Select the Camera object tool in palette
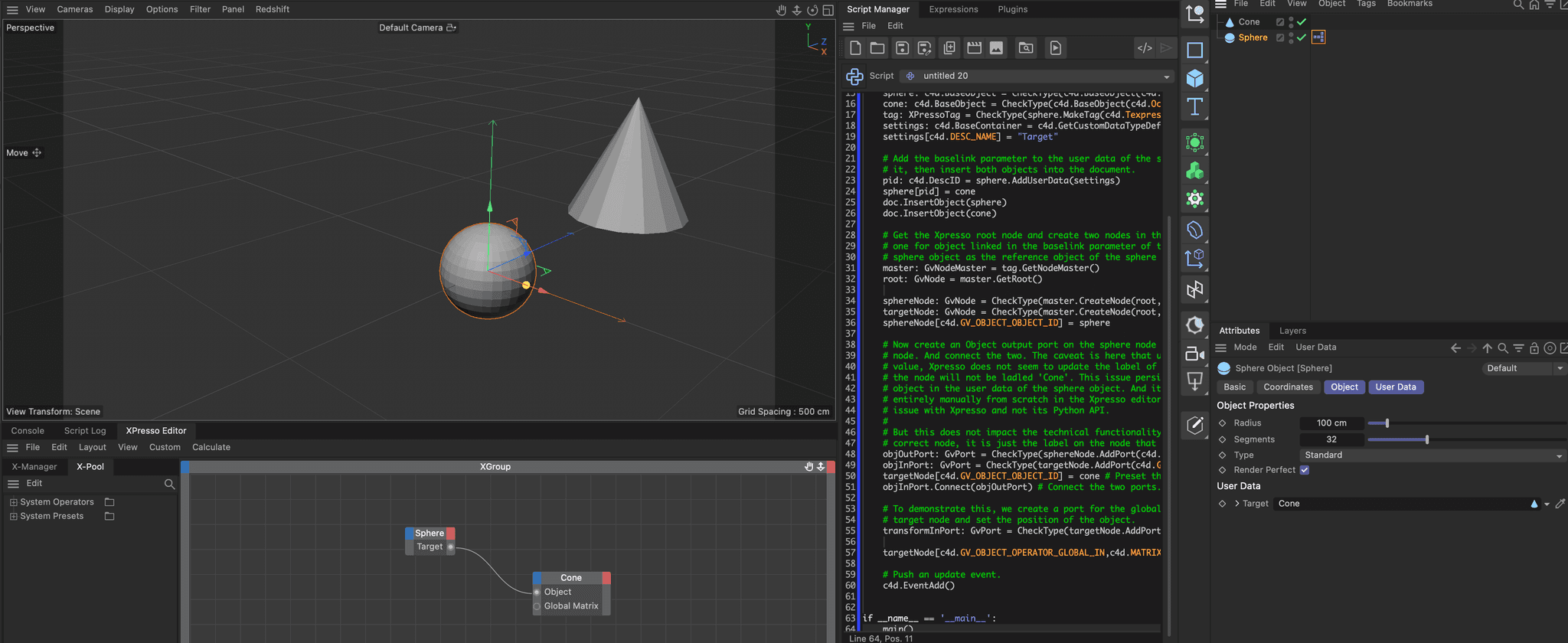Screen dimensions: 1568x643 (x=1194, y=353)
